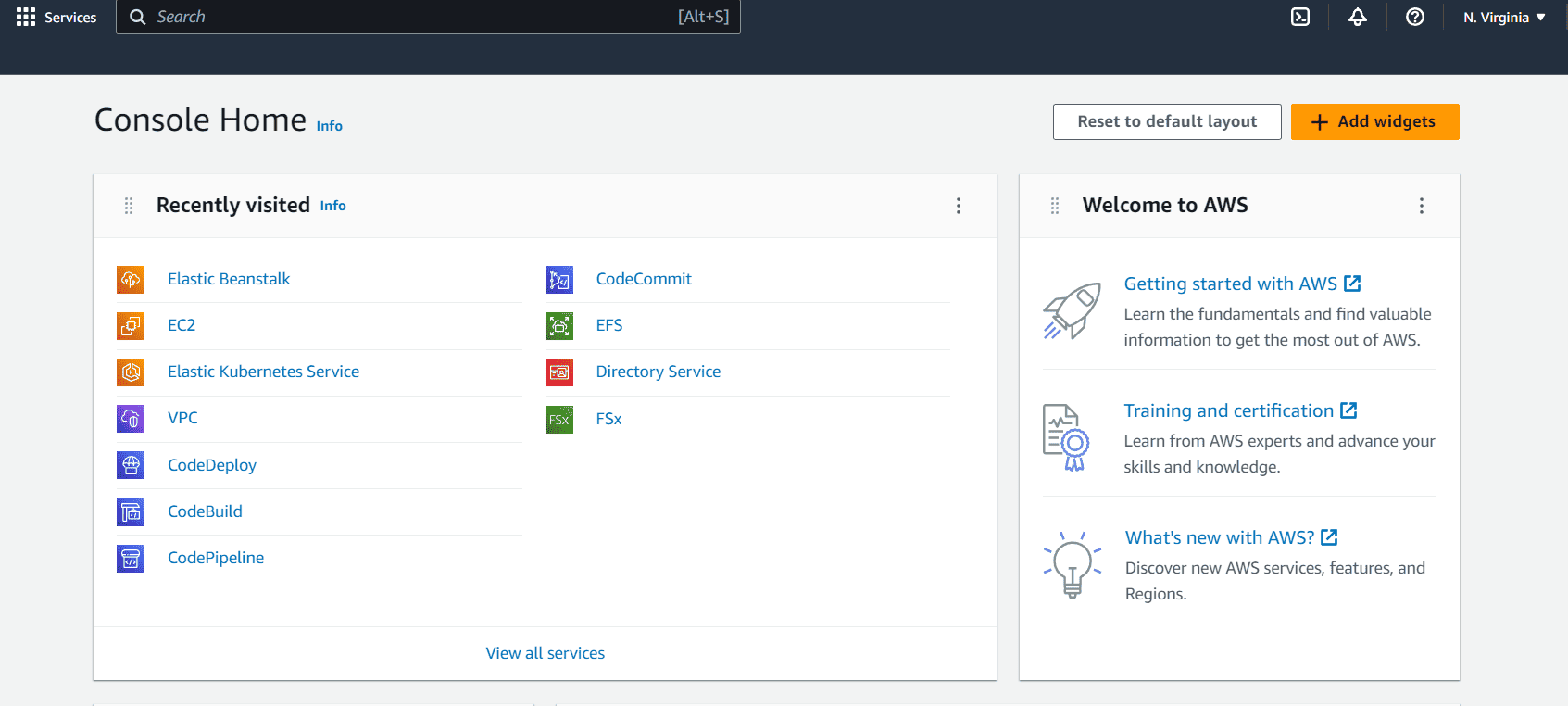Open the CloudShell terminal icon

(x=1300, y=17)
